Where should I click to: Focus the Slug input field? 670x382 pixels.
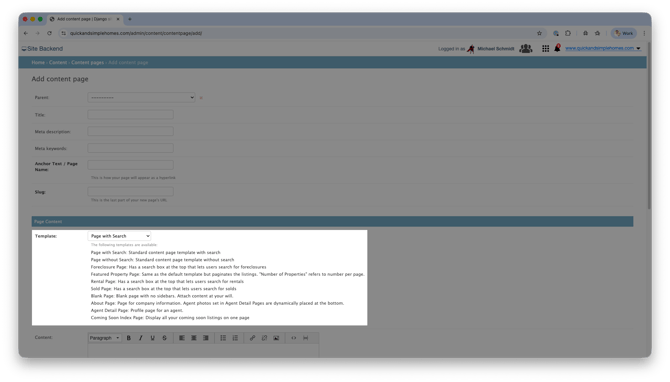coord(130,191)
